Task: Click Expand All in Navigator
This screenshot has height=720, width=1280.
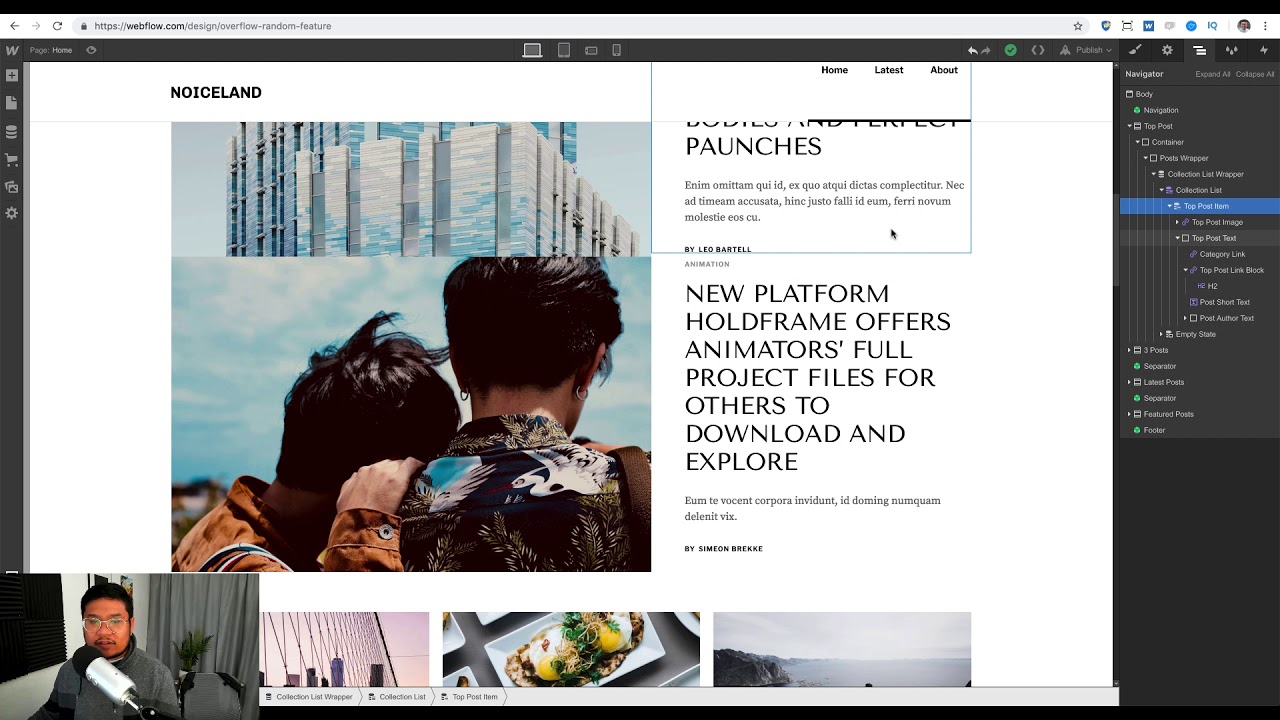Action: [x=1213, y=74]
